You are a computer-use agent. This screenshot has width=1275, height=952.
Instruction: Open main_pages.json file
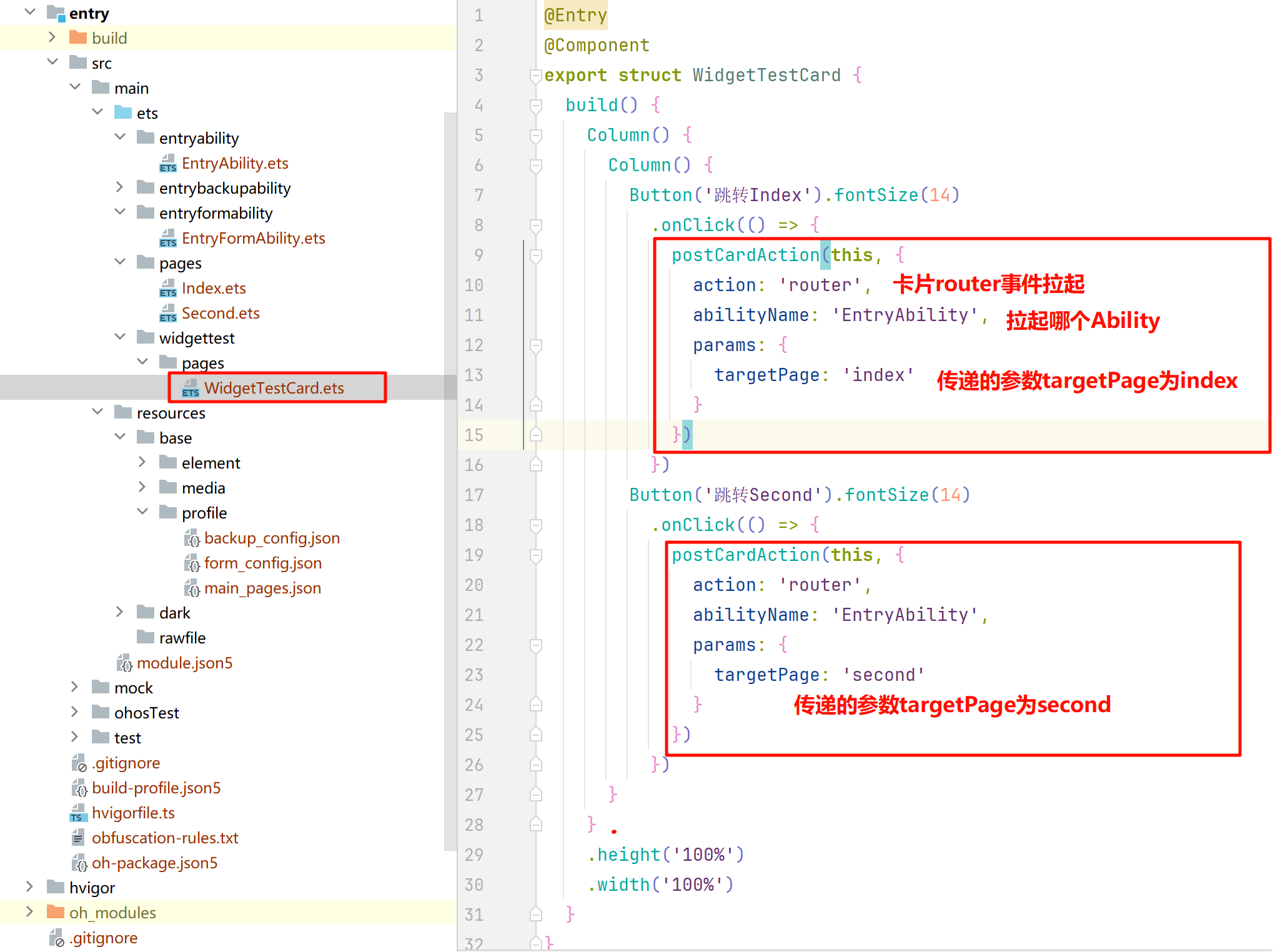tap(262, 588)
